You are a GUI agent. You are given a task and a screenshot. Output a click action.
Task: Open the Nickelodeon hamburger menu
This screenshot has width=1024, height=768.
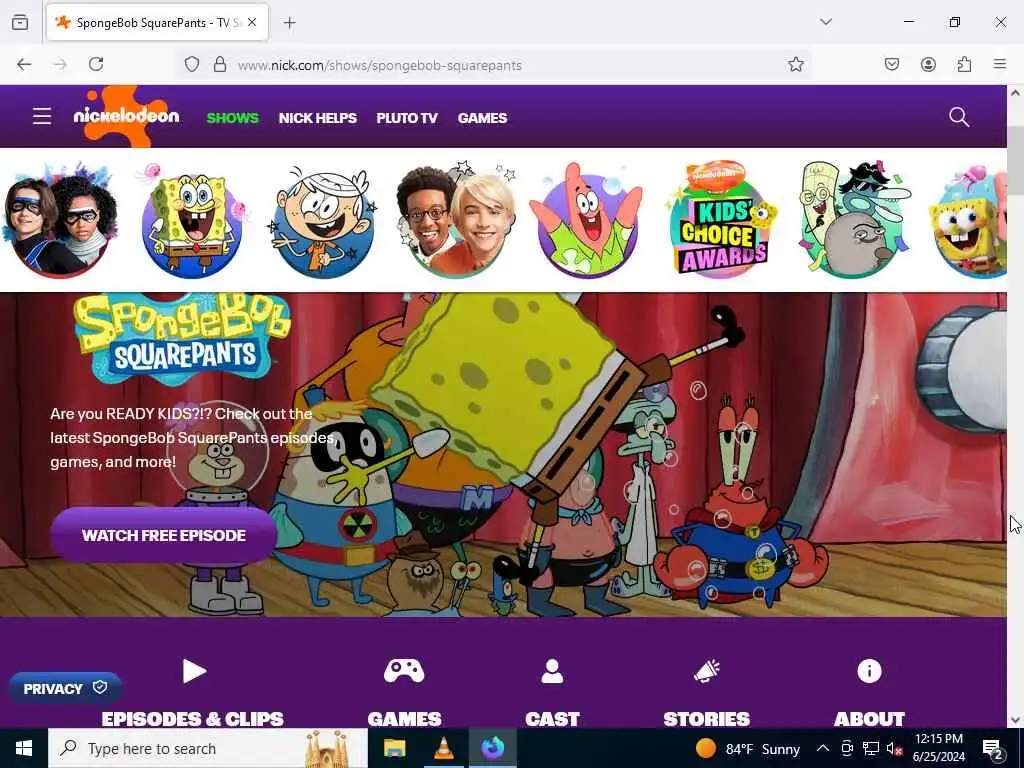(x=42, y=116)
